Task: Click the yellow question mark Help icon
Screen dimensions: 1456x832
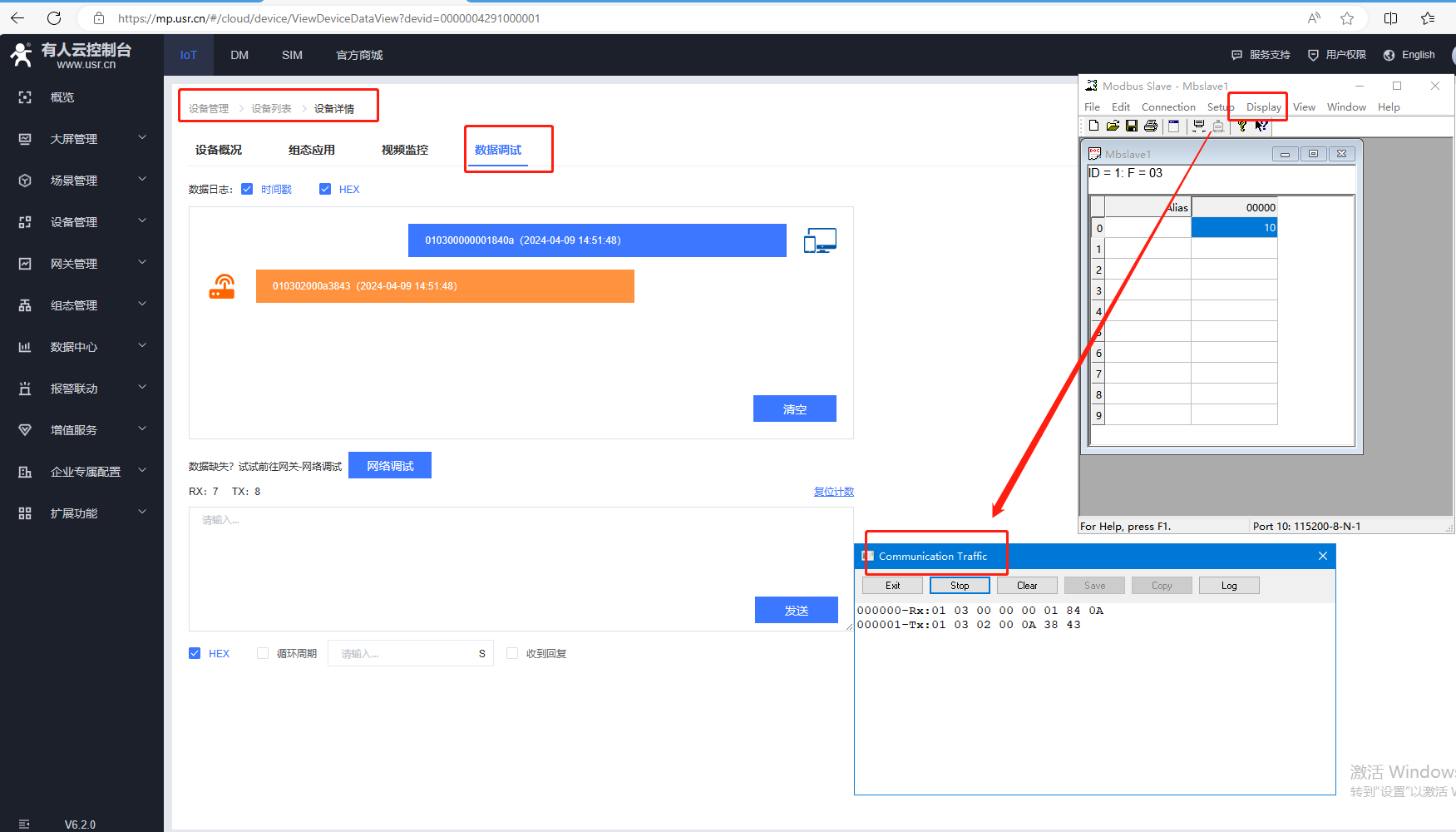Action: tap(1241, 126)
